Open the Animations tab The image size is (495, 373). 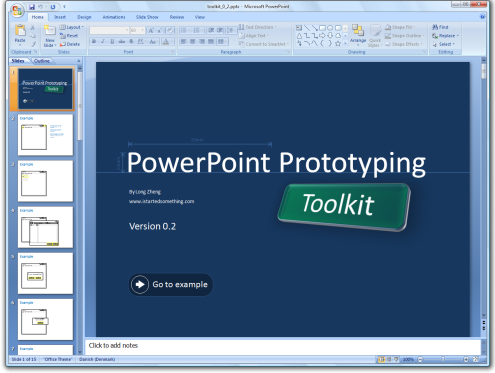click(x=114, y=17)
